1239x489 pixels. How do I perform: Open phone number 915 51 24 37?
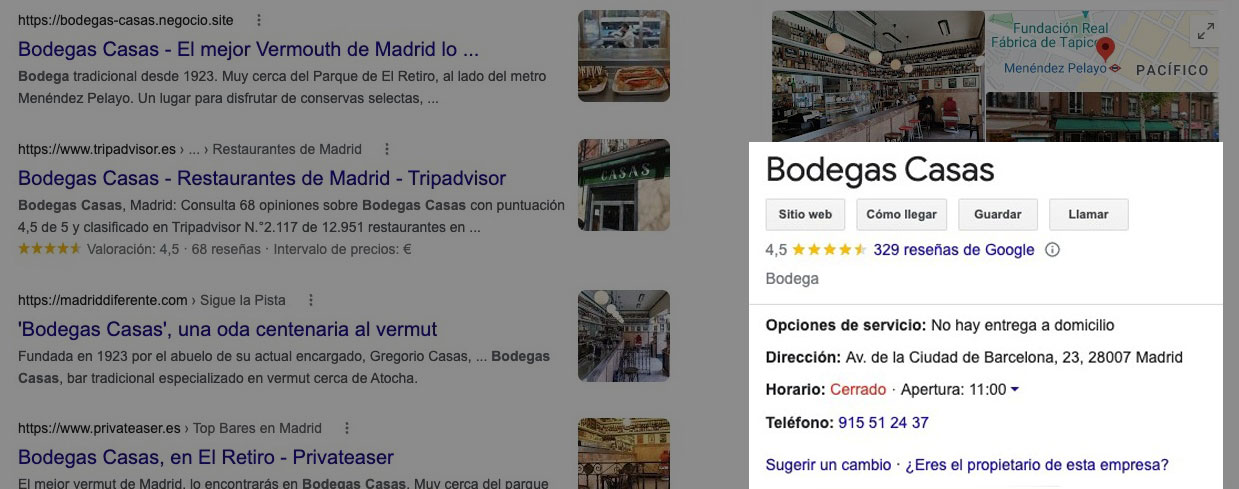(883, 423)
